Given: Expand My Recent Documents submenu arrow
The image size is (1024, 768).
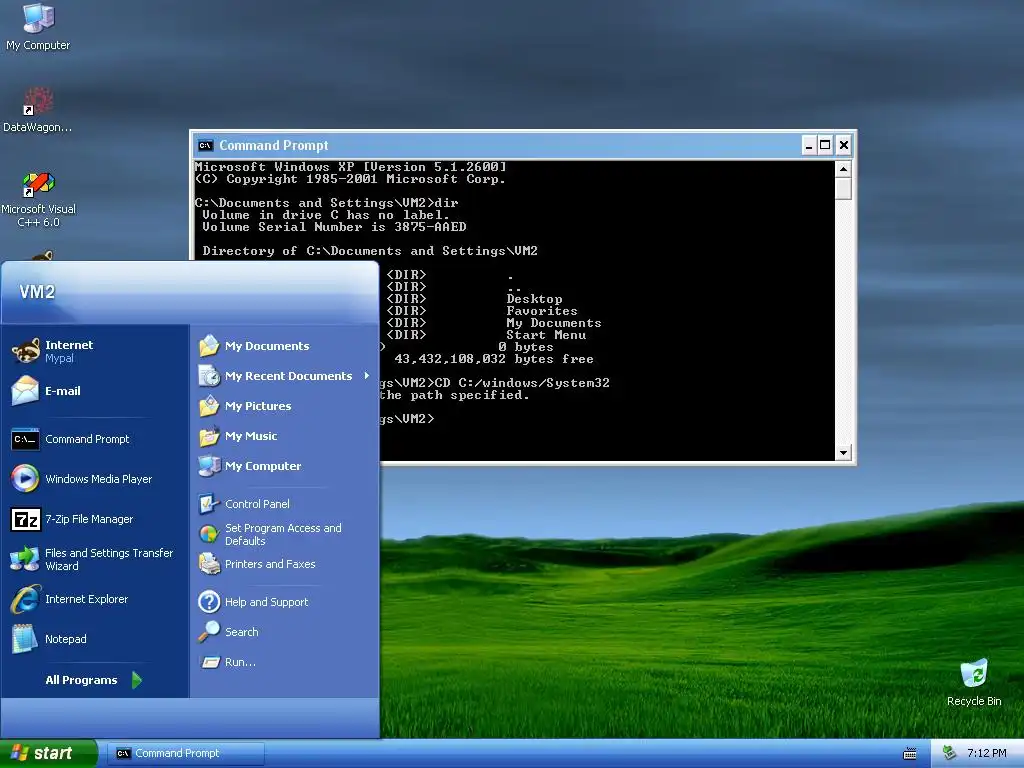Looking at the screenshot, I should [x=367, y=376].
